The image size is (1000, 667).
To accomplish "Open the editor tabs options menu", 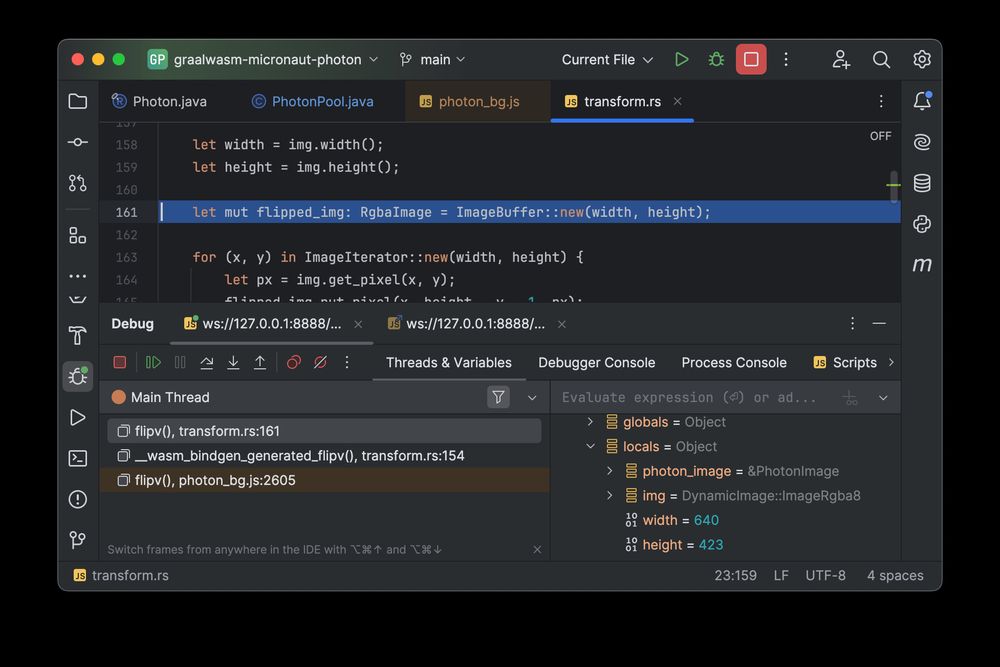I will [881, 101].
